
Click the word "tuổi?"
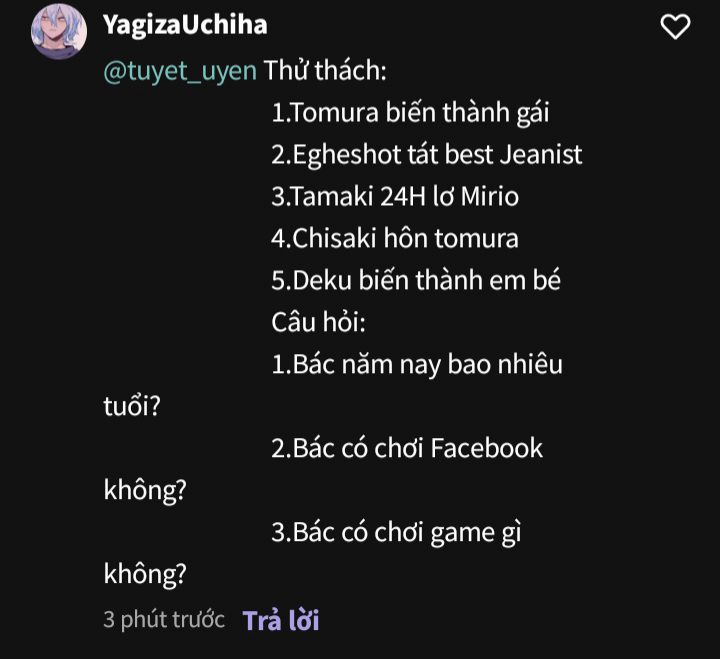click(132, 406)
